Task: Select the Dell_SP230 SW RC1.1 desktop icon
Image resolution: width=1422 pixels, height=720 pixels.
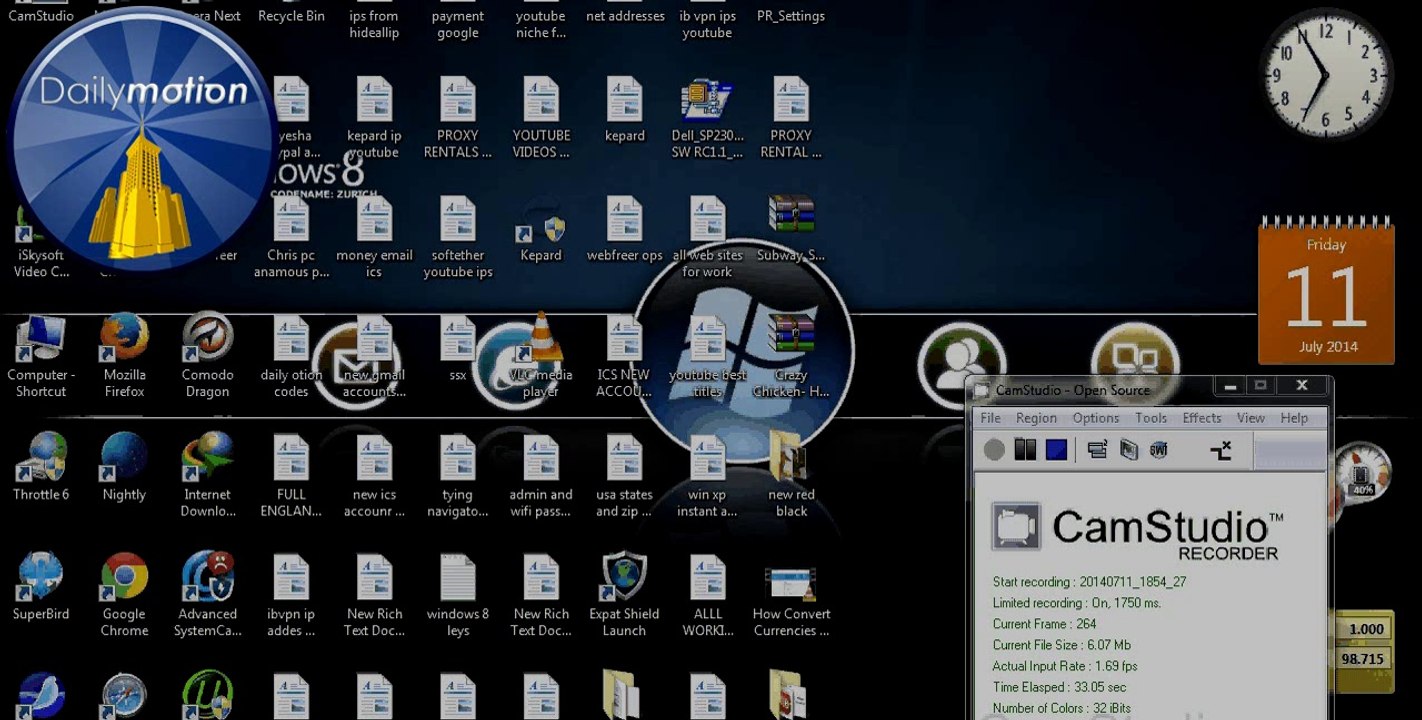Action: point(708,118)
